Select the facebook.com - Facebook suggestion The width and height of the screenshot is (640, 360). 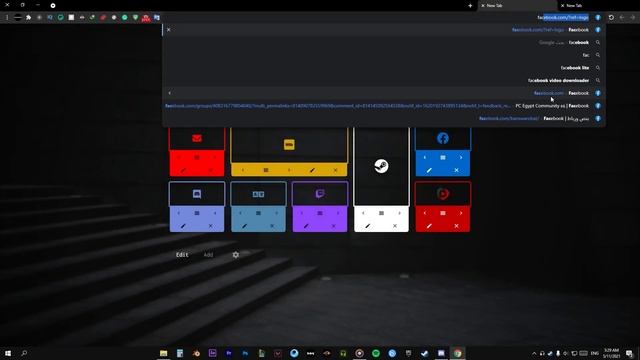[384, 93]
